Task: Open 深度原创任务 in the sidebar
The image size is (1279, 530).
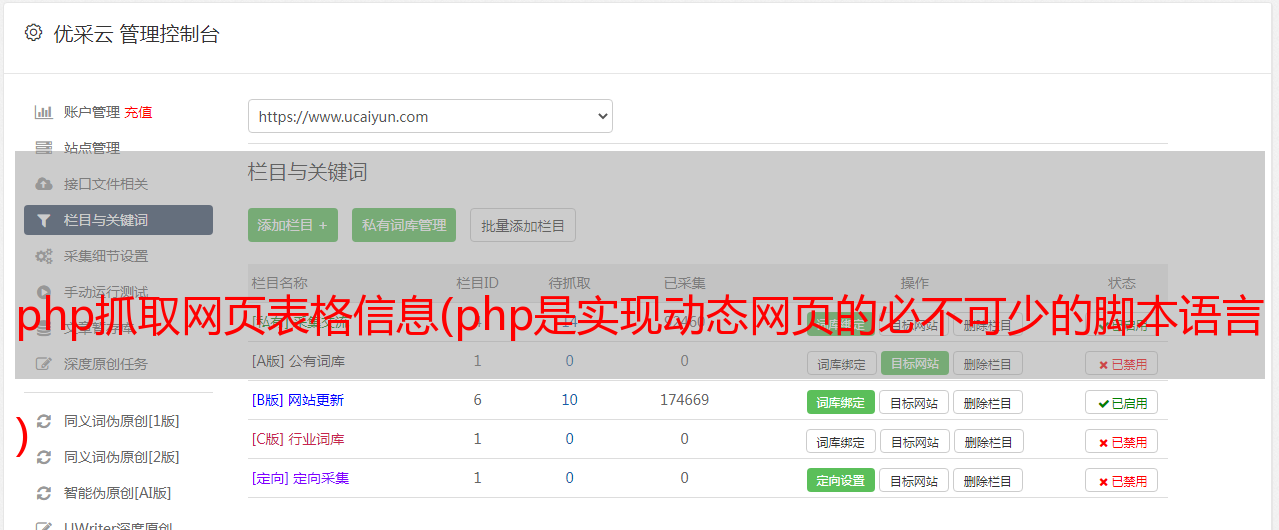Action: [x=106, y=364]
